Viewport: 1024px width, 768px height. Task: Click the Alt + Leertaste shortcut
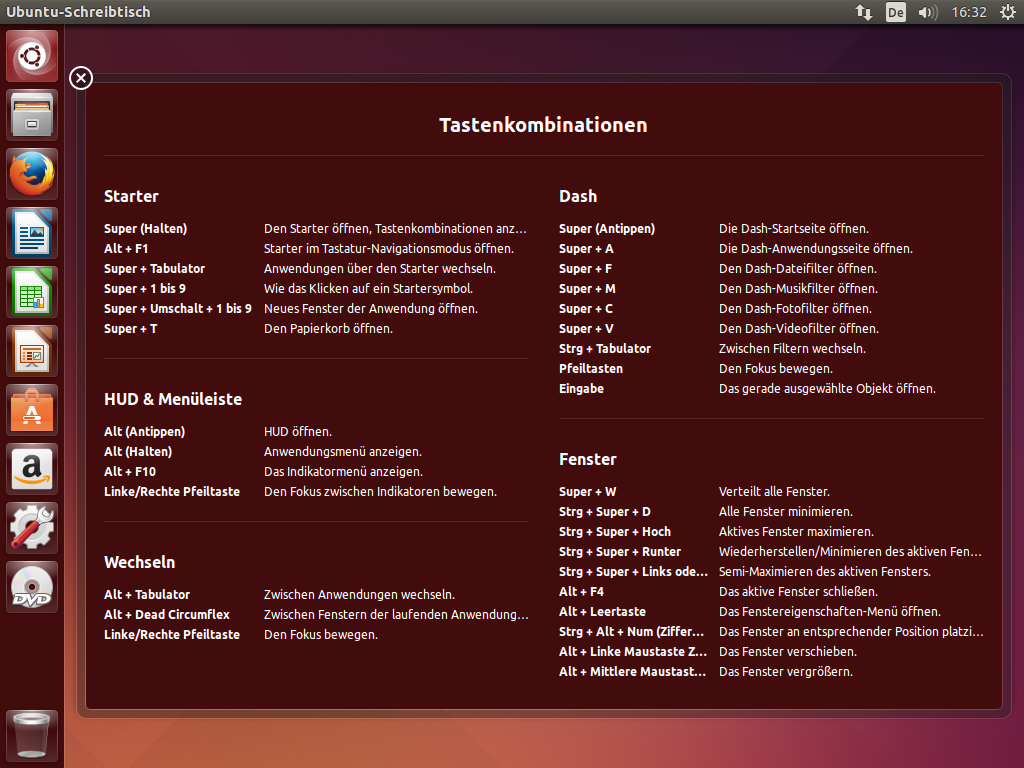tap(602, 612)
